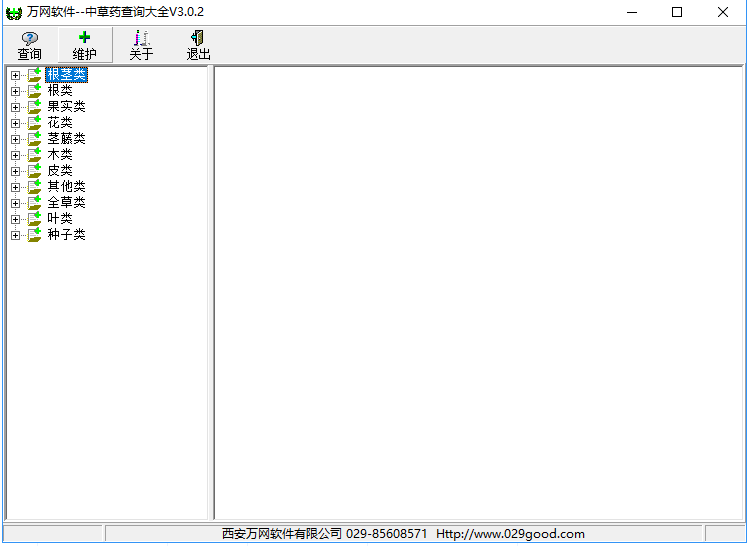Click the folder icon beside 茎藤类
Viewport: 750px width, 546px height.
[x=34, y=139]
